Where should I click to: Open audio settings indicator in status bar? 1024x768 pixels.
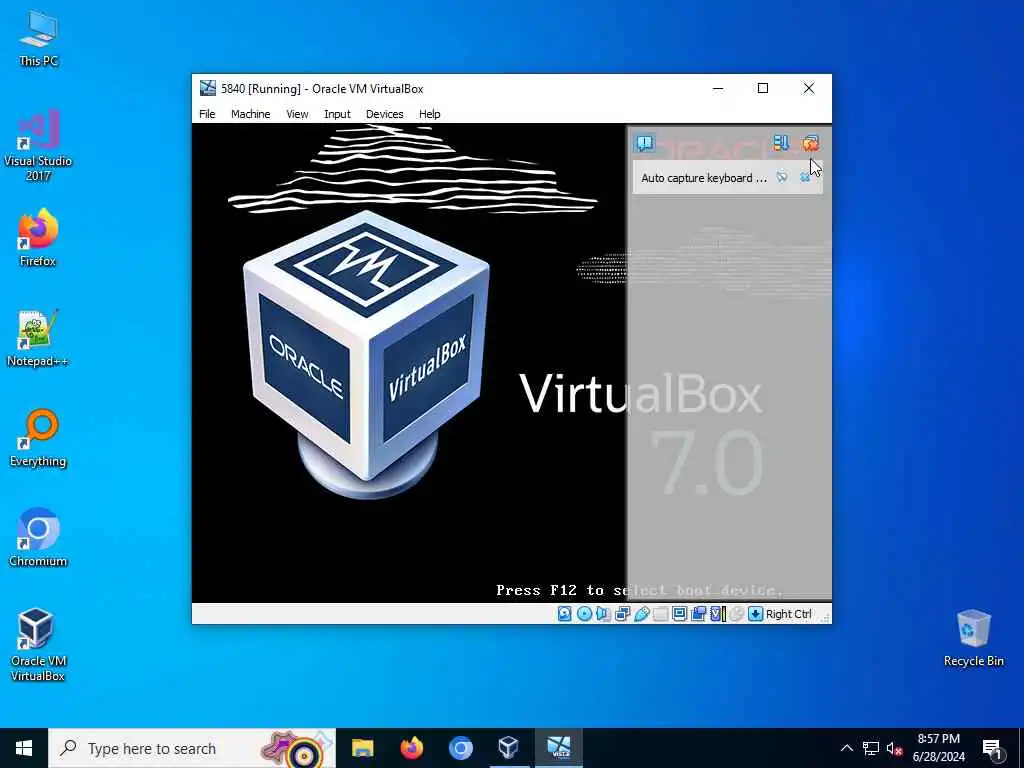pyautogui.click(x=603, y=614)
